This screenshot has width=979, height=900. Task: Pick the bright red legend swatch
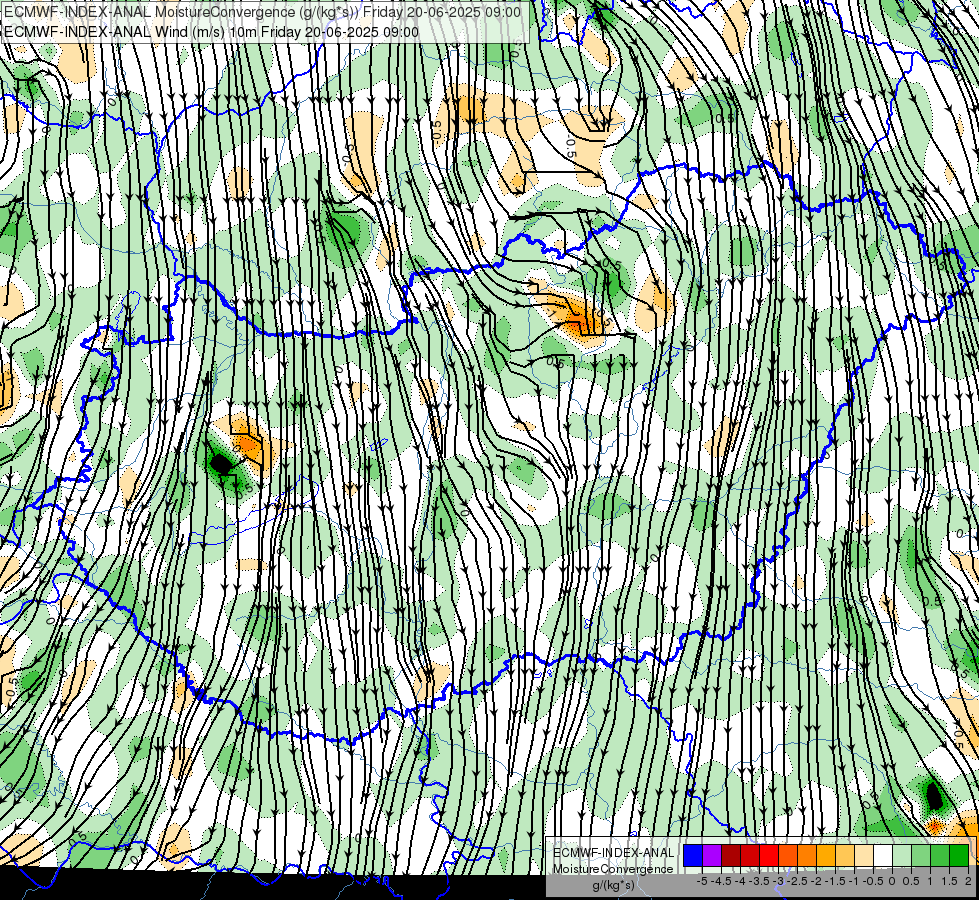769,855
